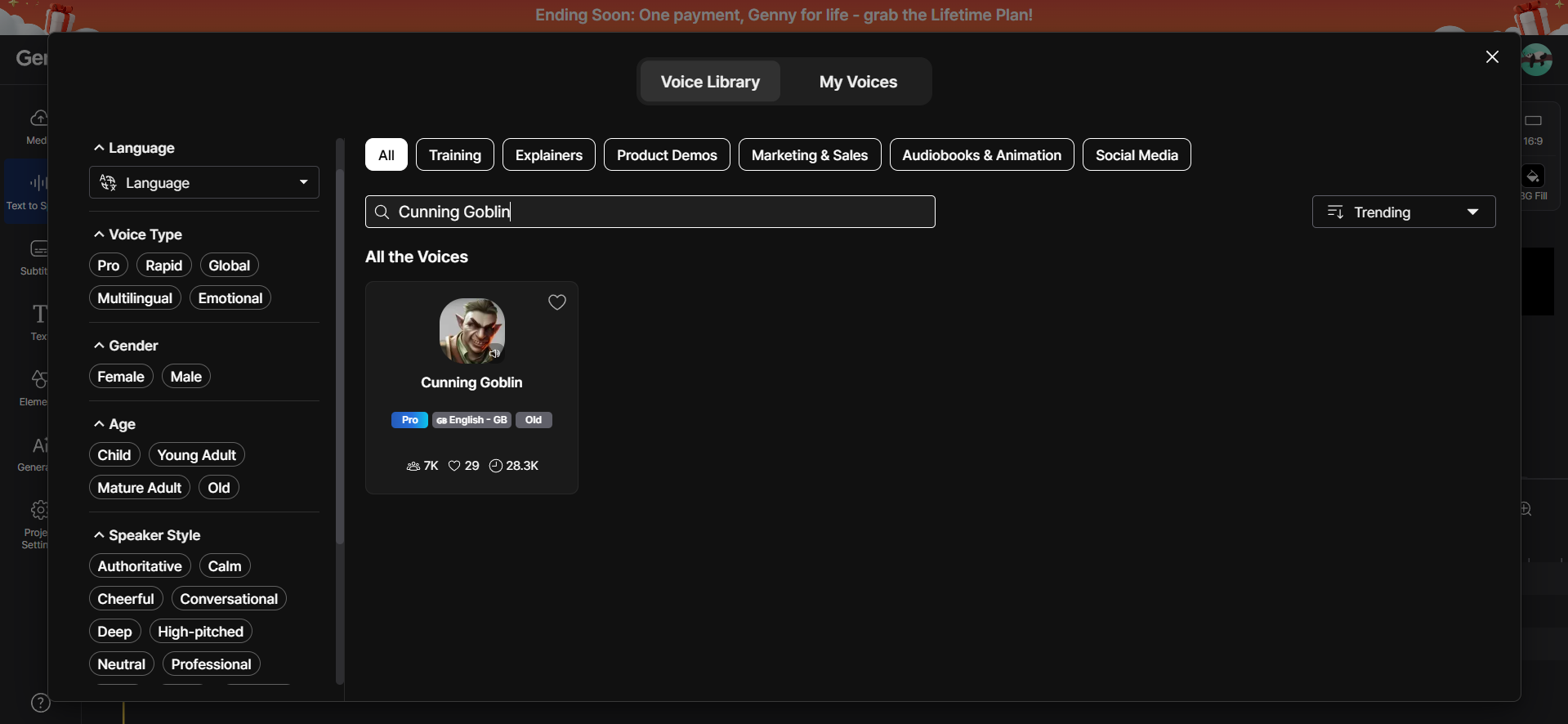Toggle the Authoritative speaker style filter
The width and height of the screenshot is (1568, 724).
[140, 566]
